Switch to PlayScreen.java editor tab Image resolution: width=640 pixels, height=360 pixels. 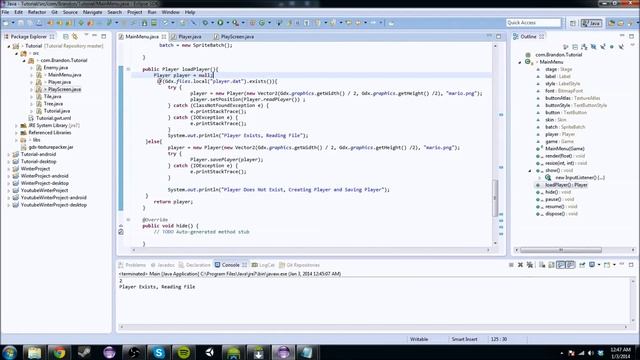click(234, 37)
